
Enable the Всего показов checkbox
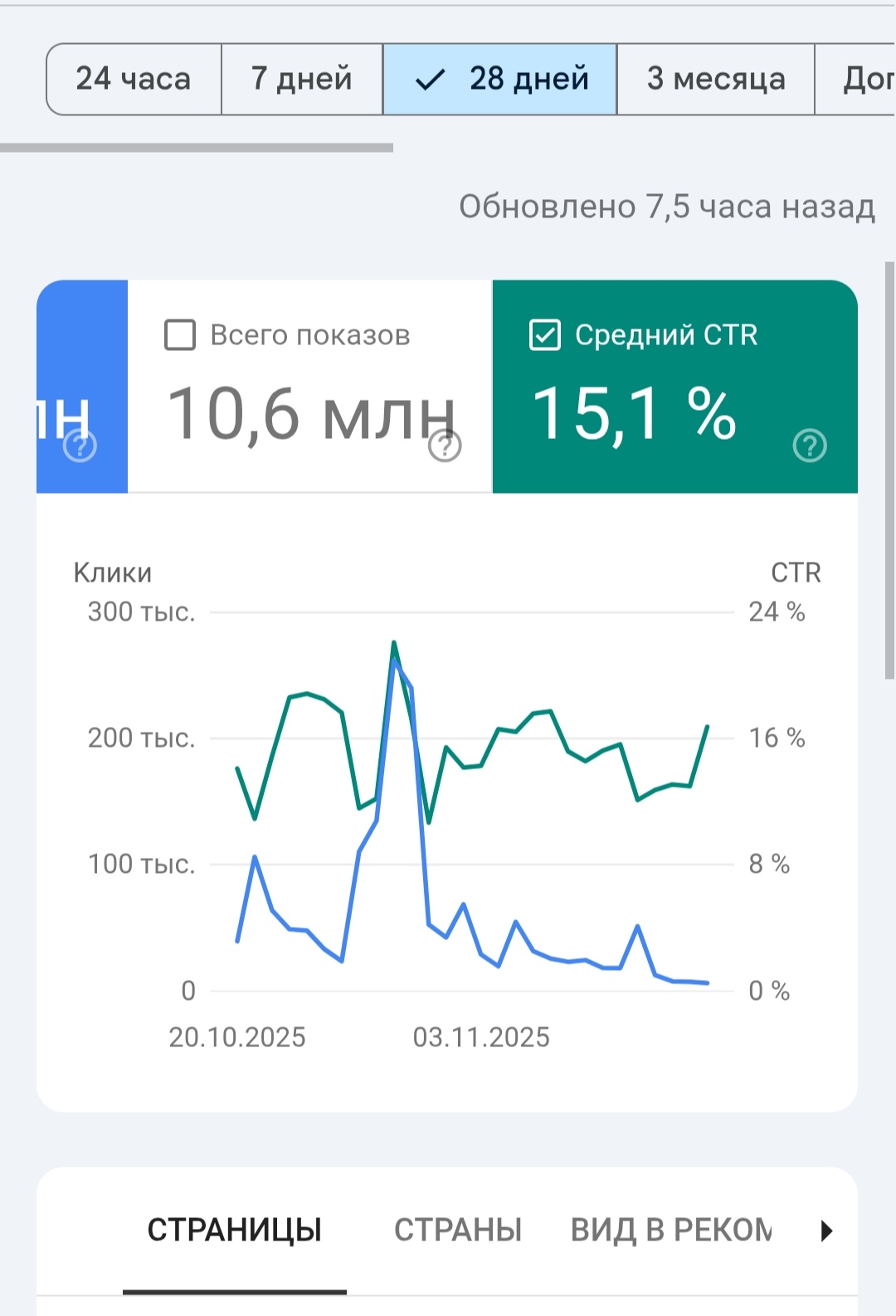point(180,335)
